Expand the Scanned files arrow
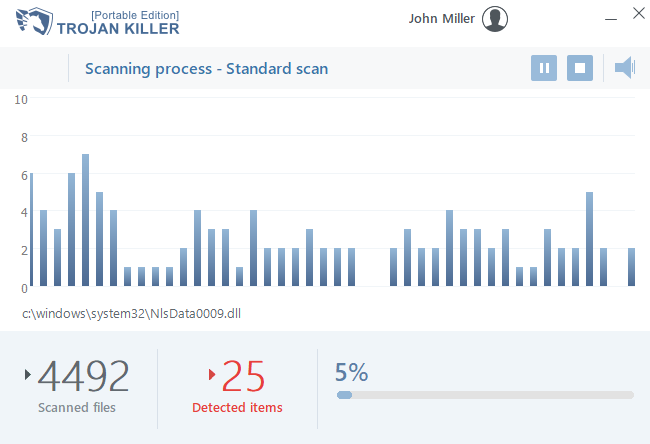Image resolution: width=650 pixels, height=444 pixels. pyautogui.click(x=28, y=374)
